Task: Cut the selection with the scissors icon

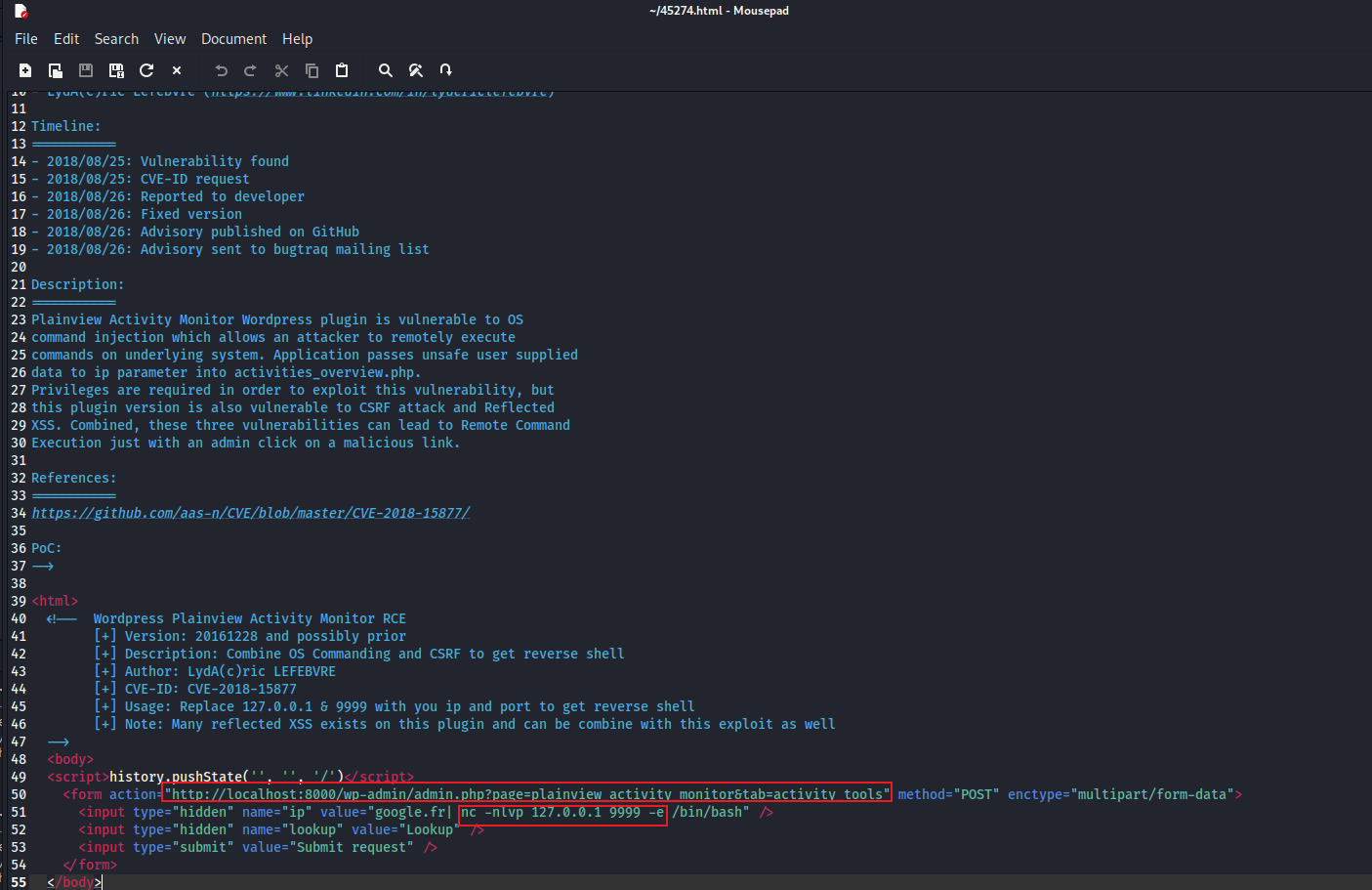Action: tap(281, 70)
